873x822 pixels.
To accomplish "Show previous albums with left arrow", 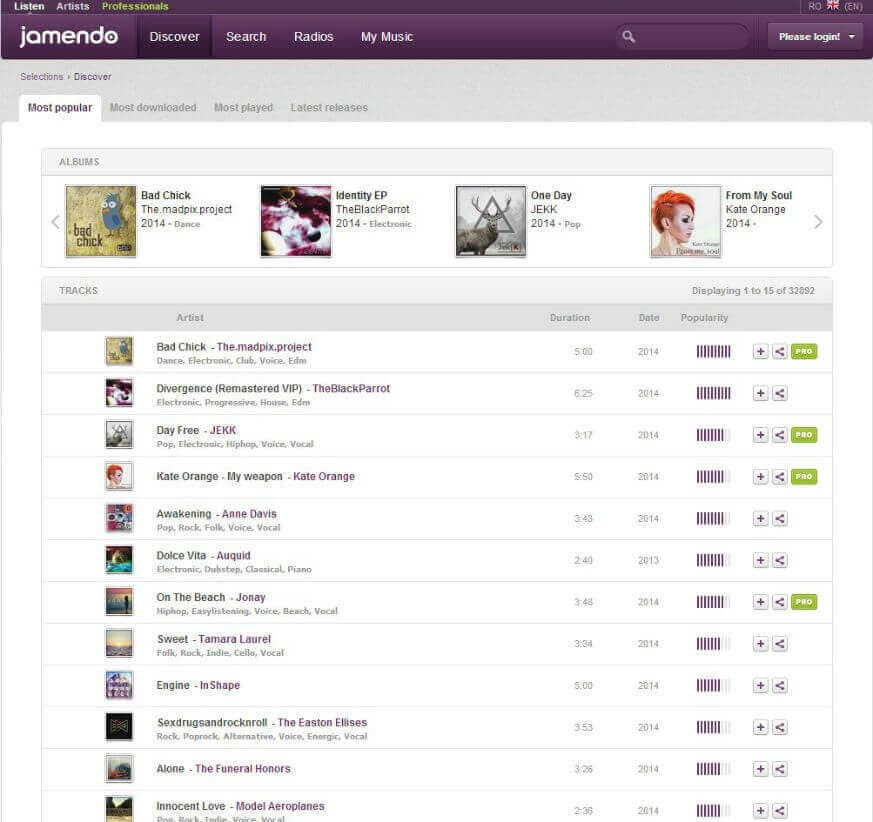I will click(x=55, y=222).
